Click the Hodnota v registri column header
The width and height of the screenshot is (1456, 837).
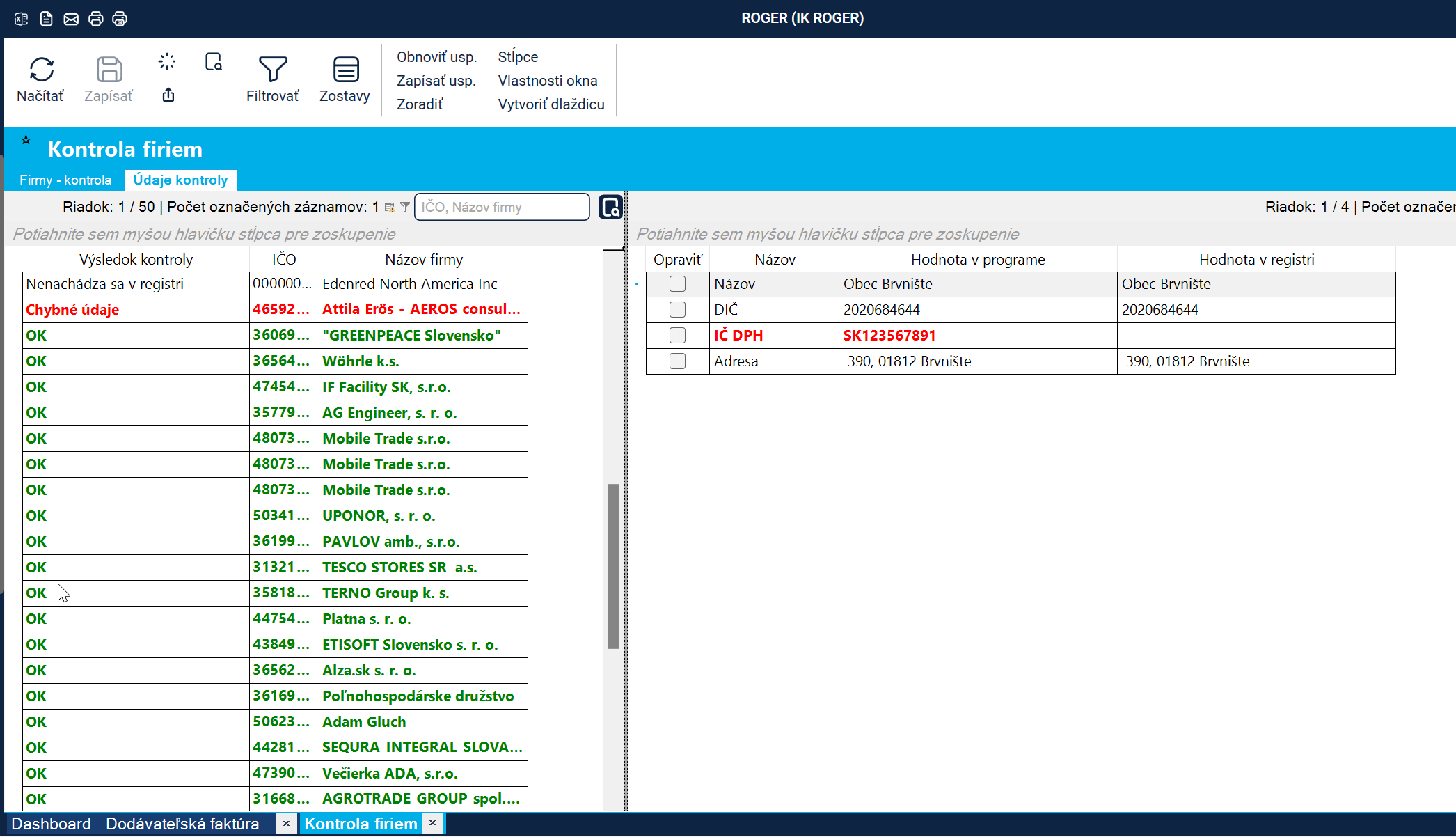click(x=1256, y=260)
